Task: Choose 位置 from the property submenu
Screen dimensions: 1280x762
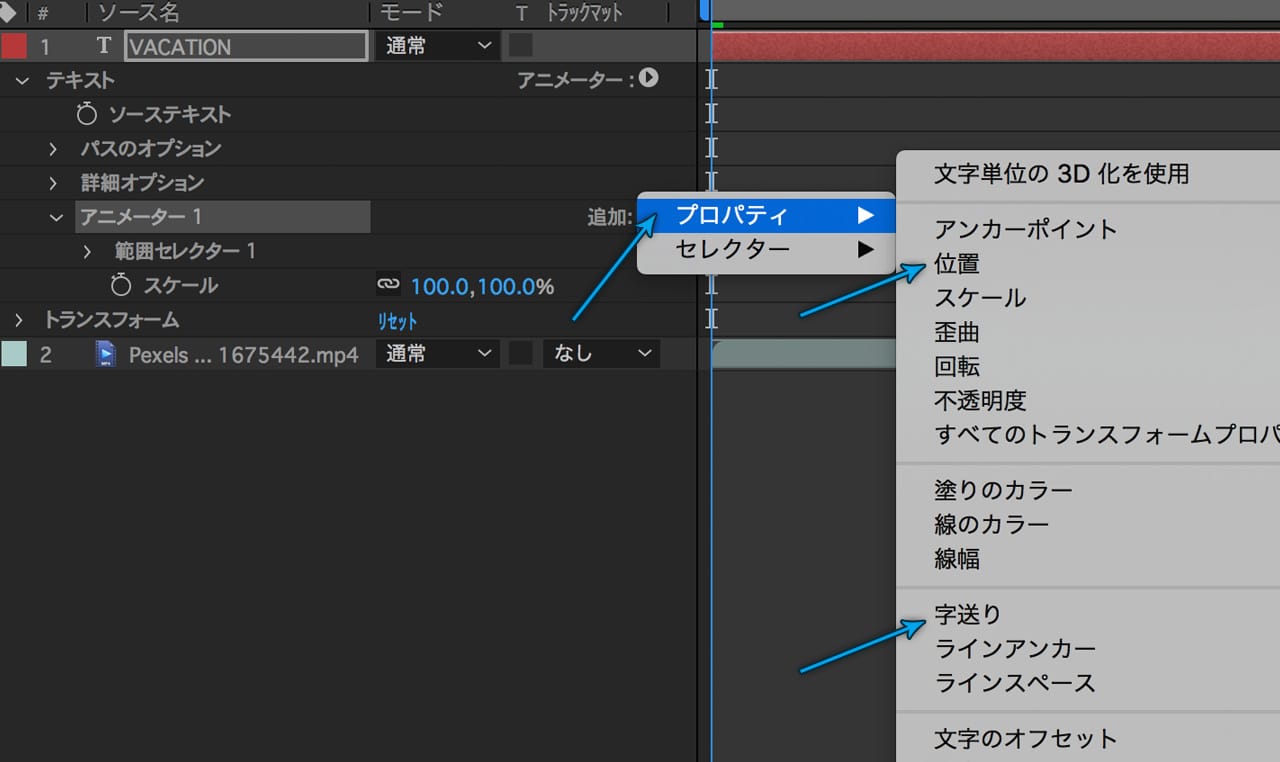Action: [957, 264]
